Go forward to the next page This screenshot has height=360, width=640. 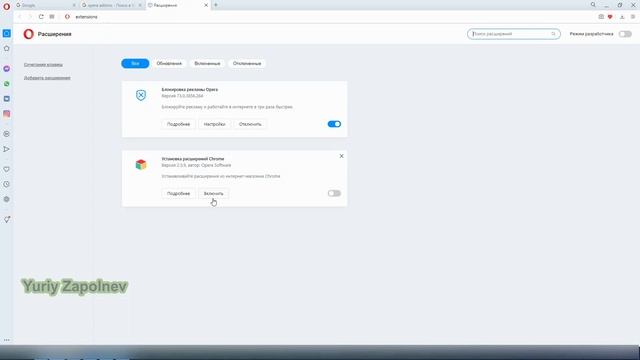coord(30,17)
